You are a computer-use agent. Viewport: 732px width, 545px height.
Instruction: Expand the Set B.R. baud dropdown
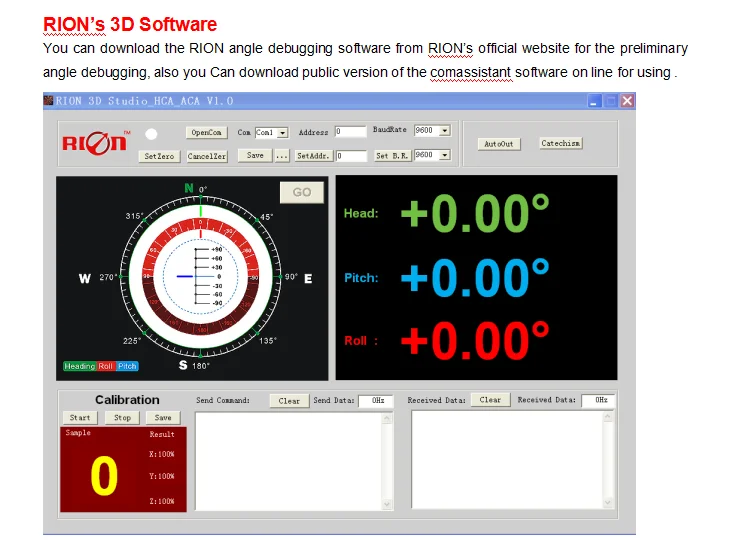(445, 155)
